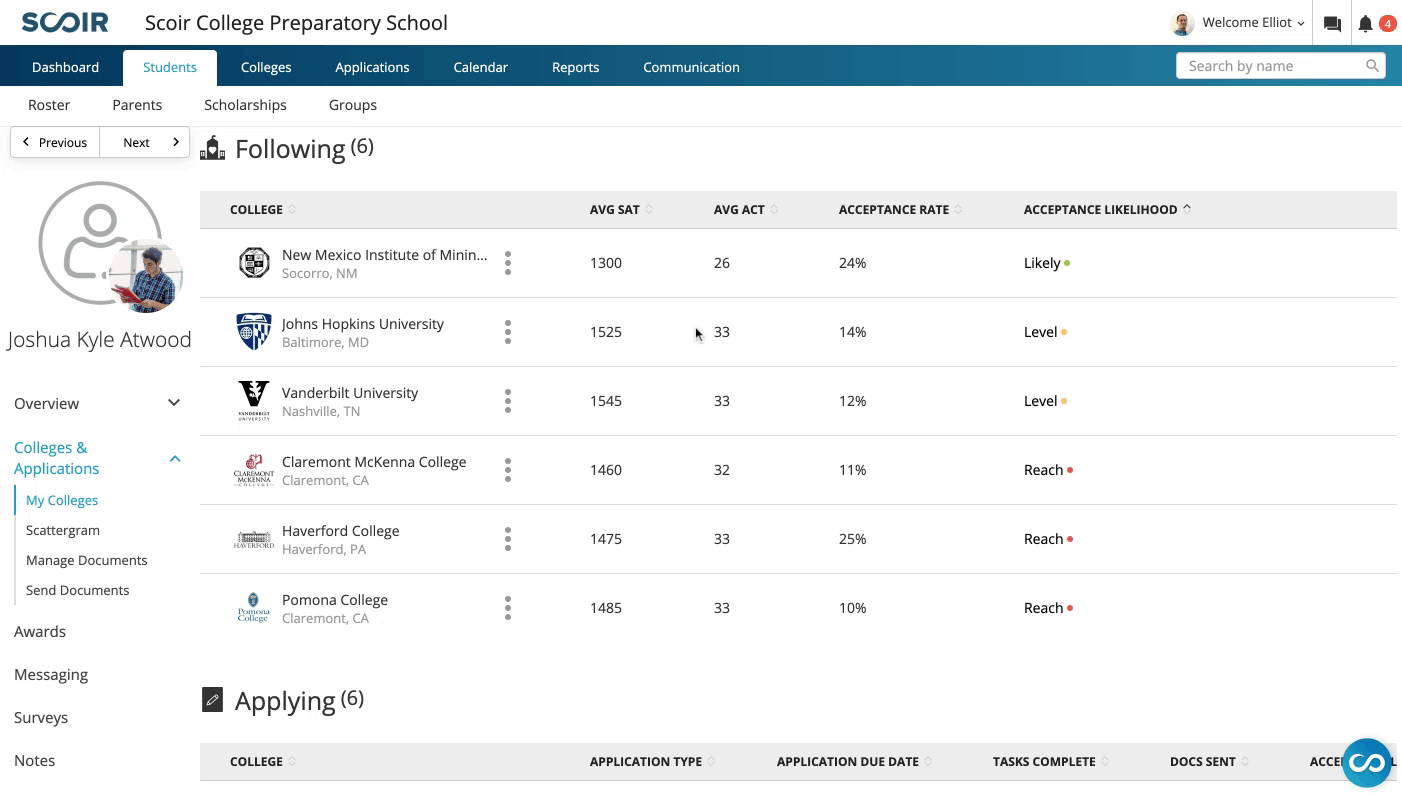
Task: Open Johns Hopkins University name link
Action: (363, 324)
